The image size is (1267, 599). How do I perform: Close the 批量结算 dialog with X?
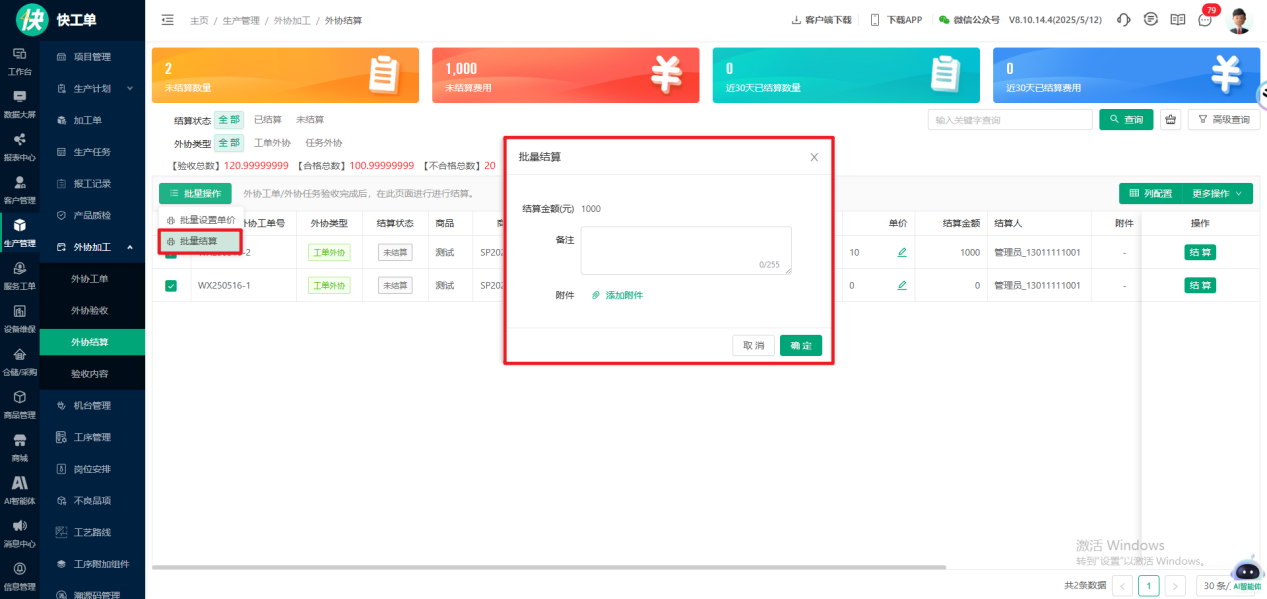coord(814,157)
